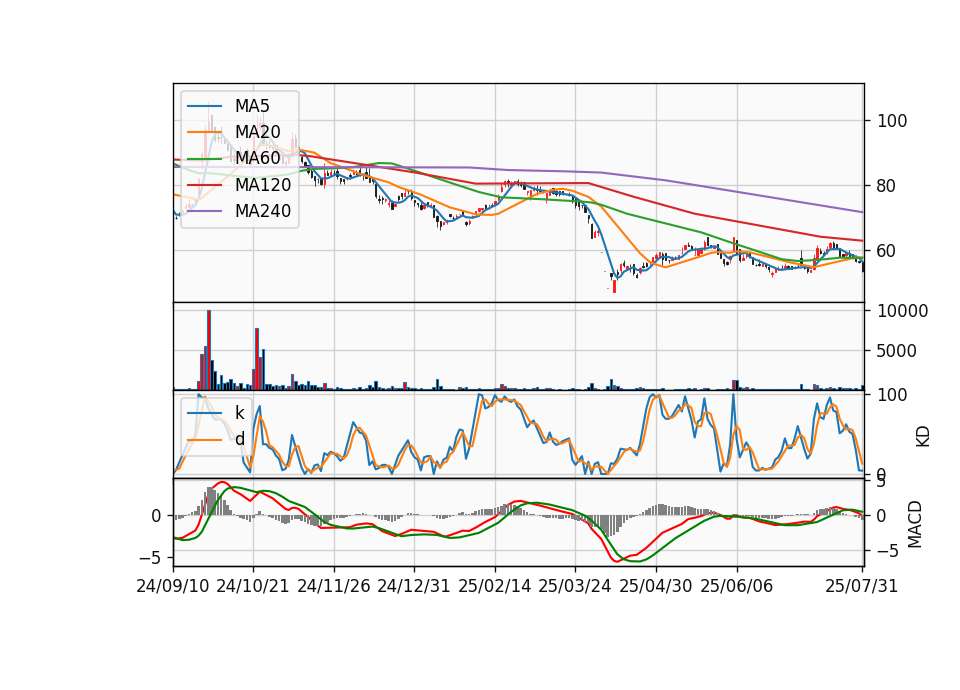
Task: Click the 25/07/31 date axis label
Action: pyautogui.click(x=861, y=586)
